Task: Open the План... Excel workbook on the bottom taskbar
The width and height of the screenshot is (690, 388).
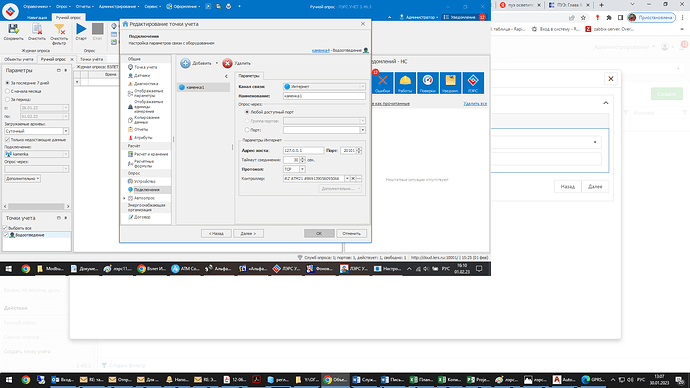Action: [x=421, y=380]
